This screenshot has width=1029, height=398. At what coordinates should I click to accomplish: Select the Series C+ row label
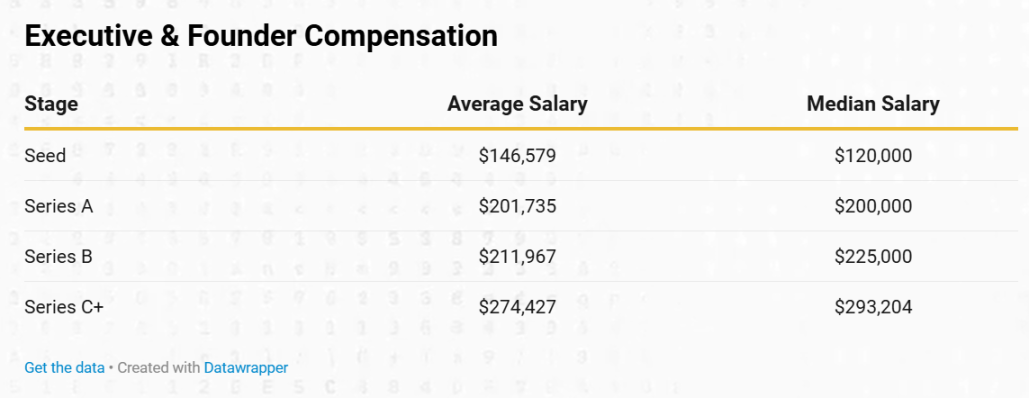[x=64, y=307]
